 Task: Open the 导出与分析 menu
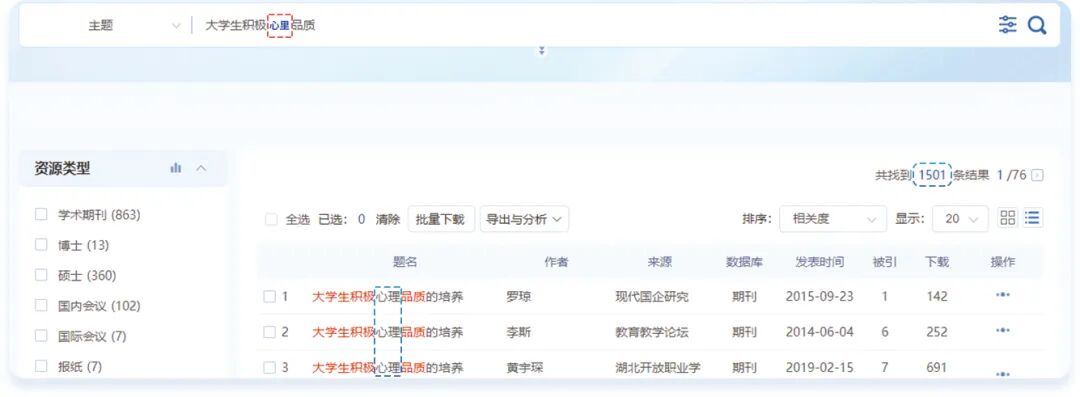click(524, 219)
